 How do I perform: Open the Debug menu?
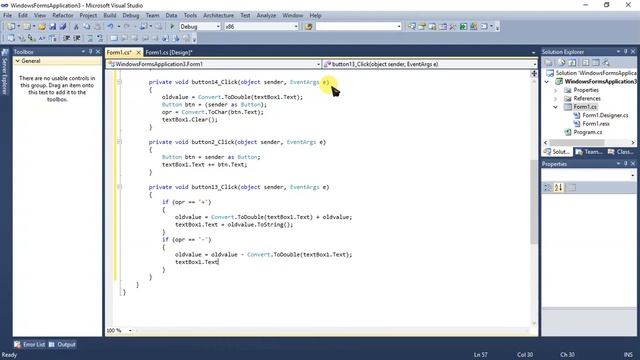(131, 16)
